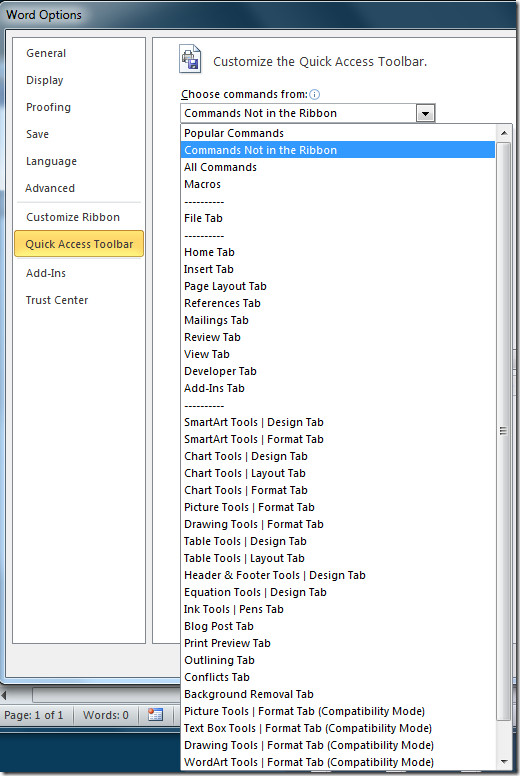Image resolution: width=520 pixels, height=776 pixels.
Task: Select Conflicts Tab entry
Action: coord(338,677)
